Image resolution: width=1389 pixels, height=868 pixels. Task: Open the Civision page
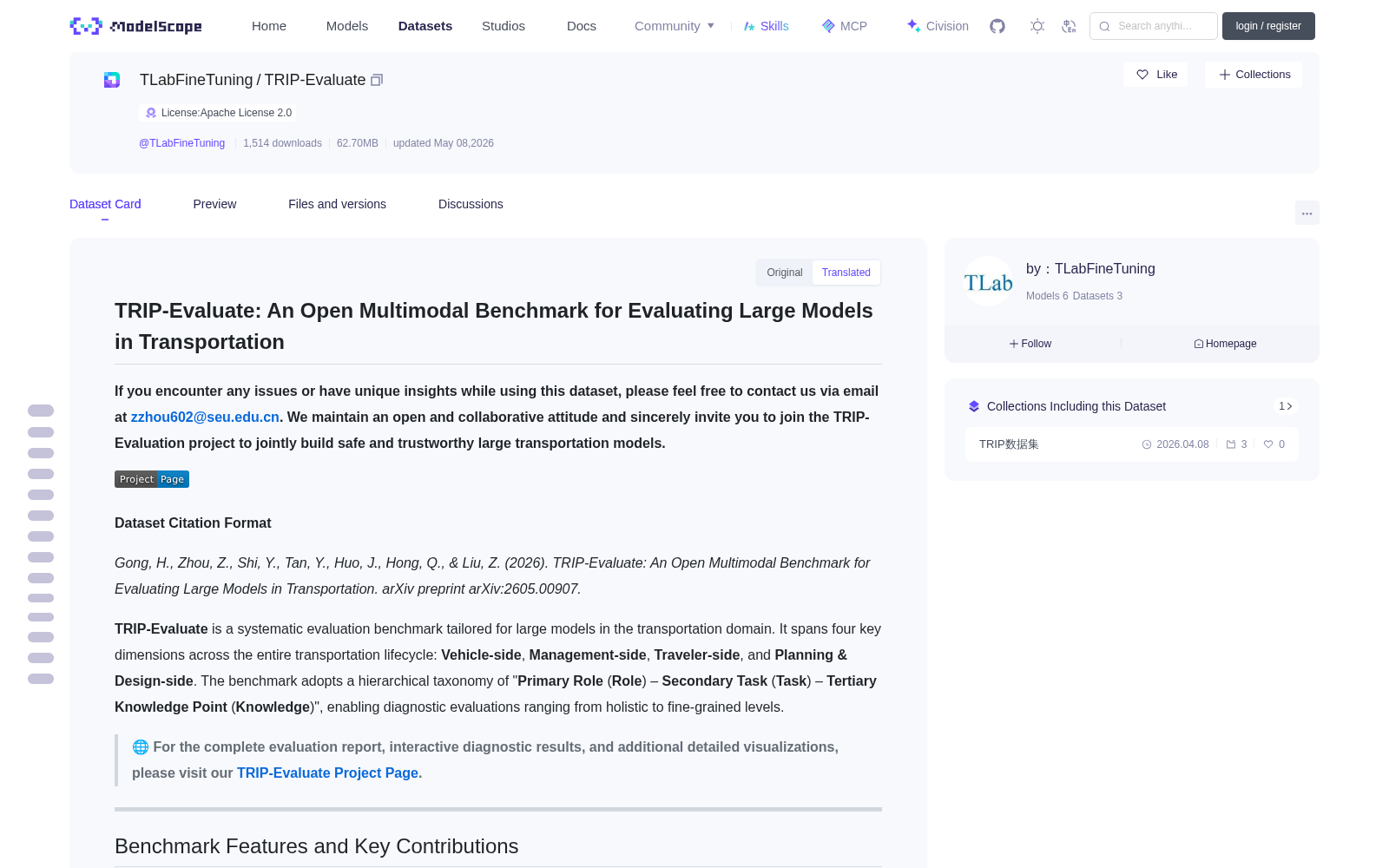click(938, 26)
